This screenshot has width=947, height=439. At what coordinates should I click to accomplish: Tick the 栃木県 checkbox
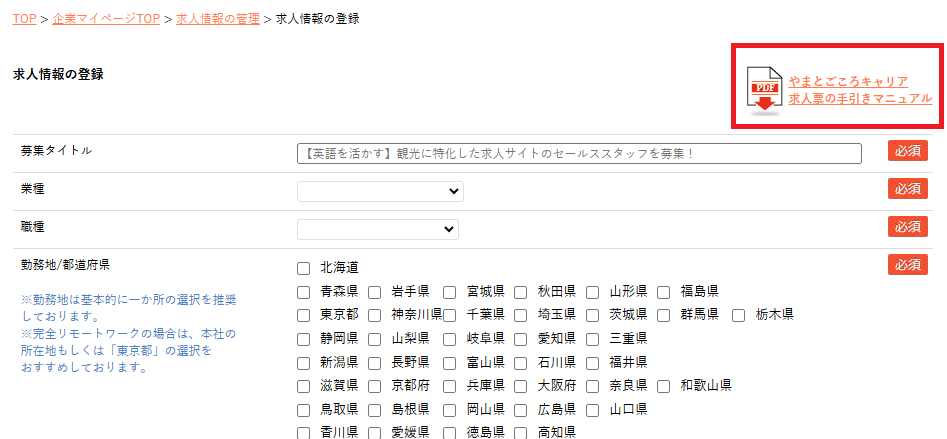click(x=739, y=315)
